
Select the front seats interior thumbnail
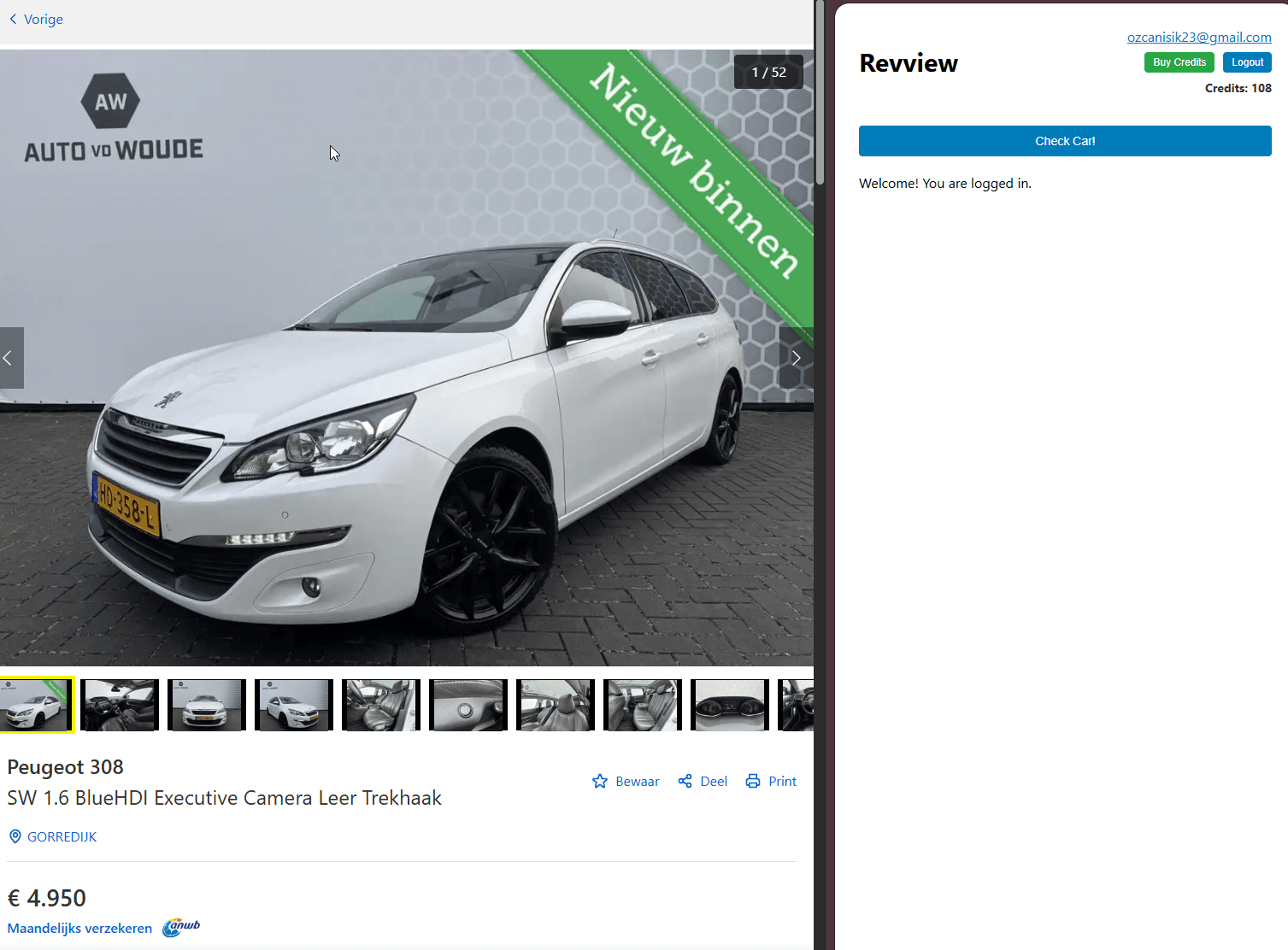click(380, 705)
